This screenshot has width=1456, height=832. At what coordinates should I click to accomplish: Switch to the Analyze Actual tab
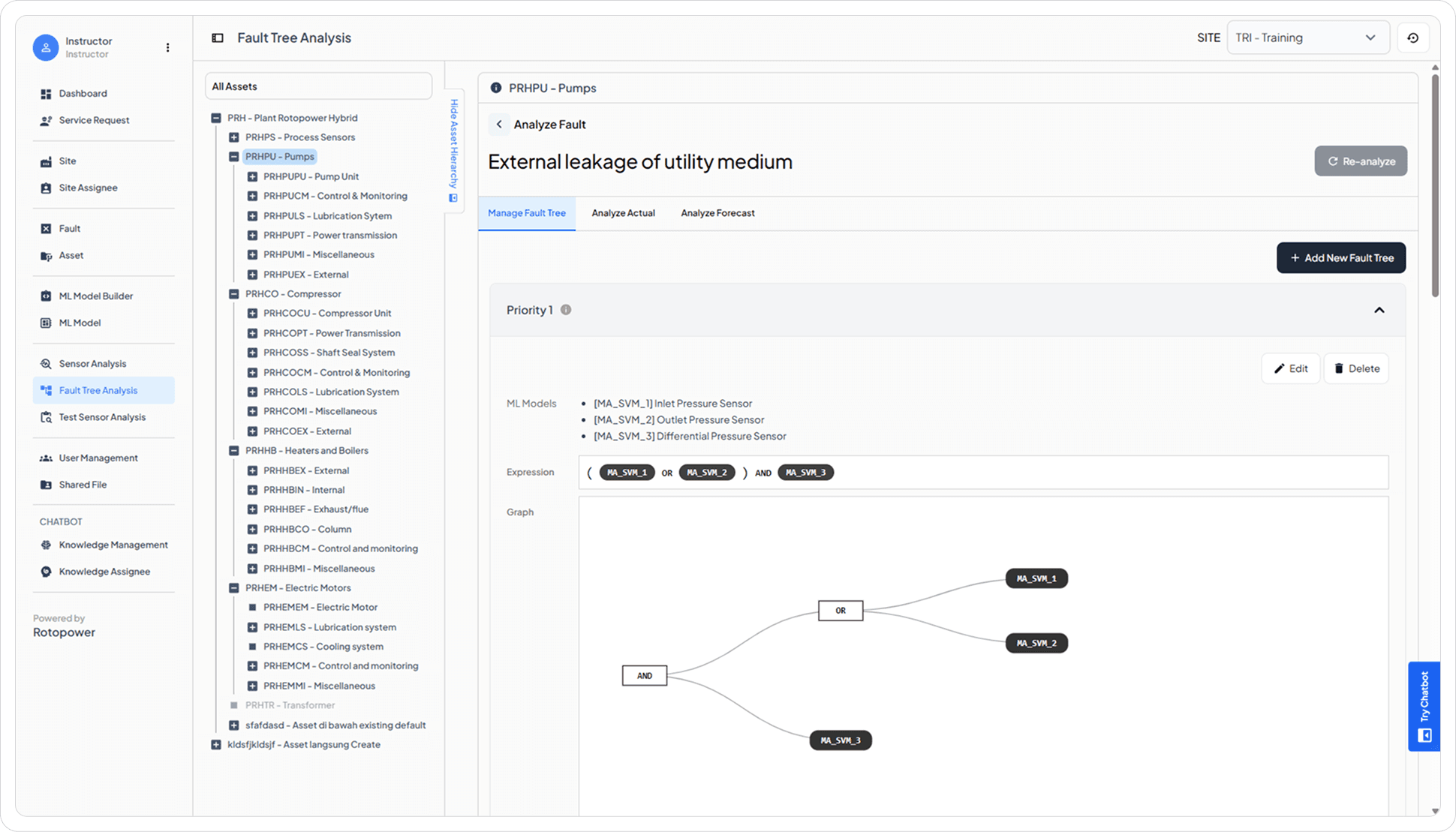[623, 213]
